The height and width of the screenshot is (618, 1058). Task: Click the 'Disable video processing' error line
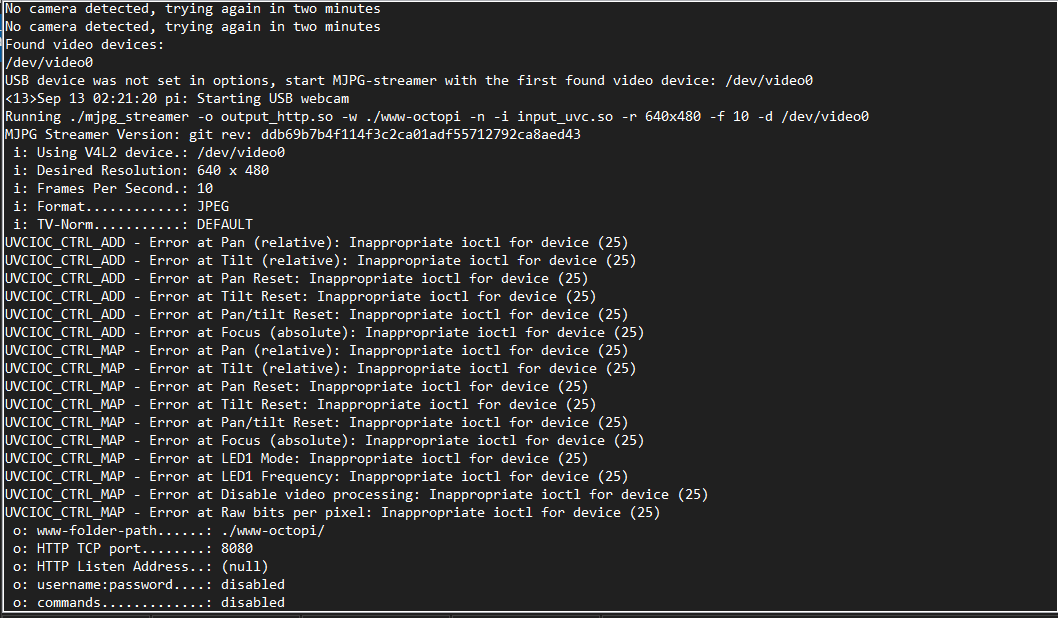(x=356, y=495)
